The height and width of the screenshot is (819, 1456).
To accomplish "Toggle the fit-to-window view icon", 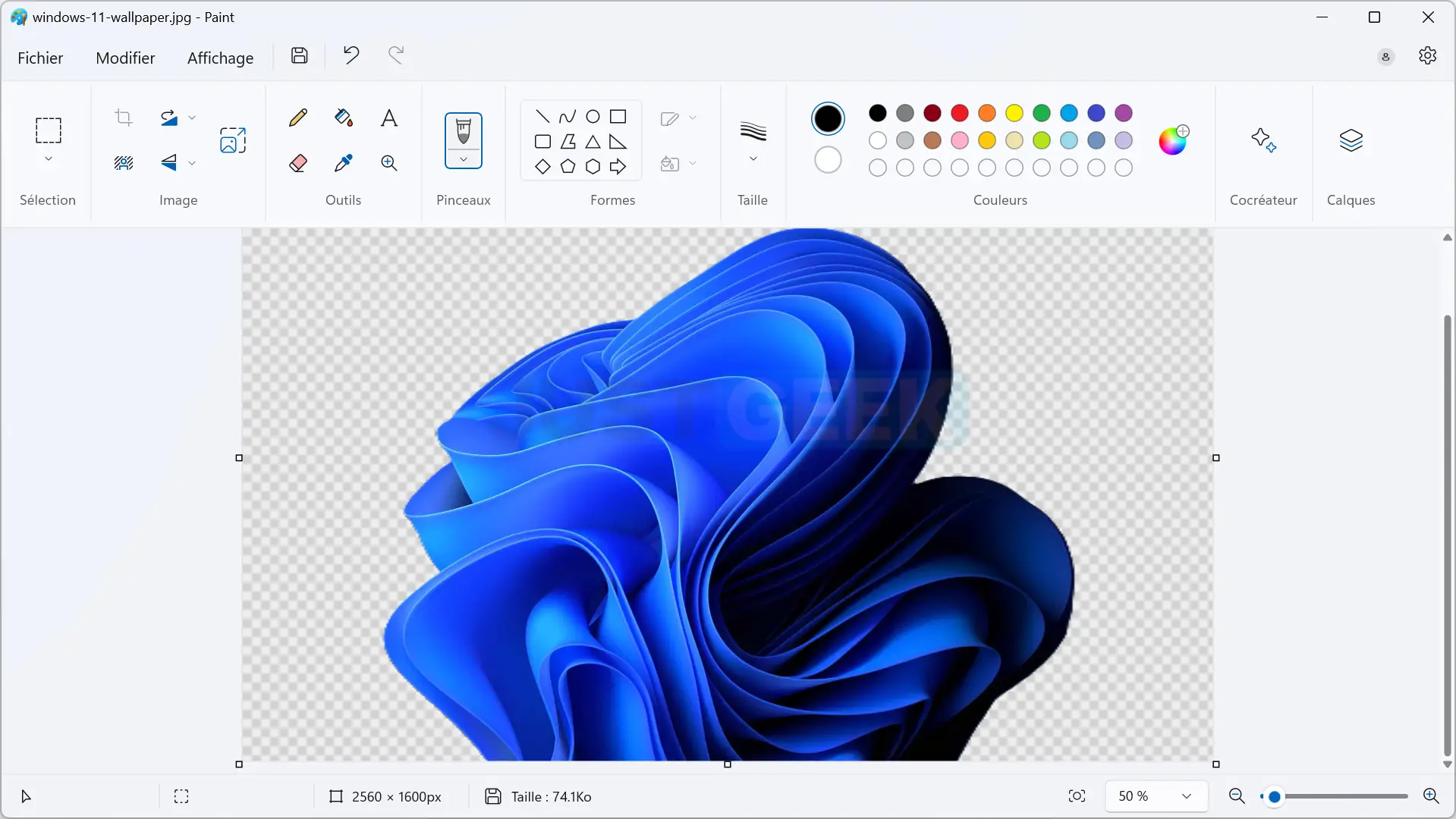I will click(x=1077, y=796).
